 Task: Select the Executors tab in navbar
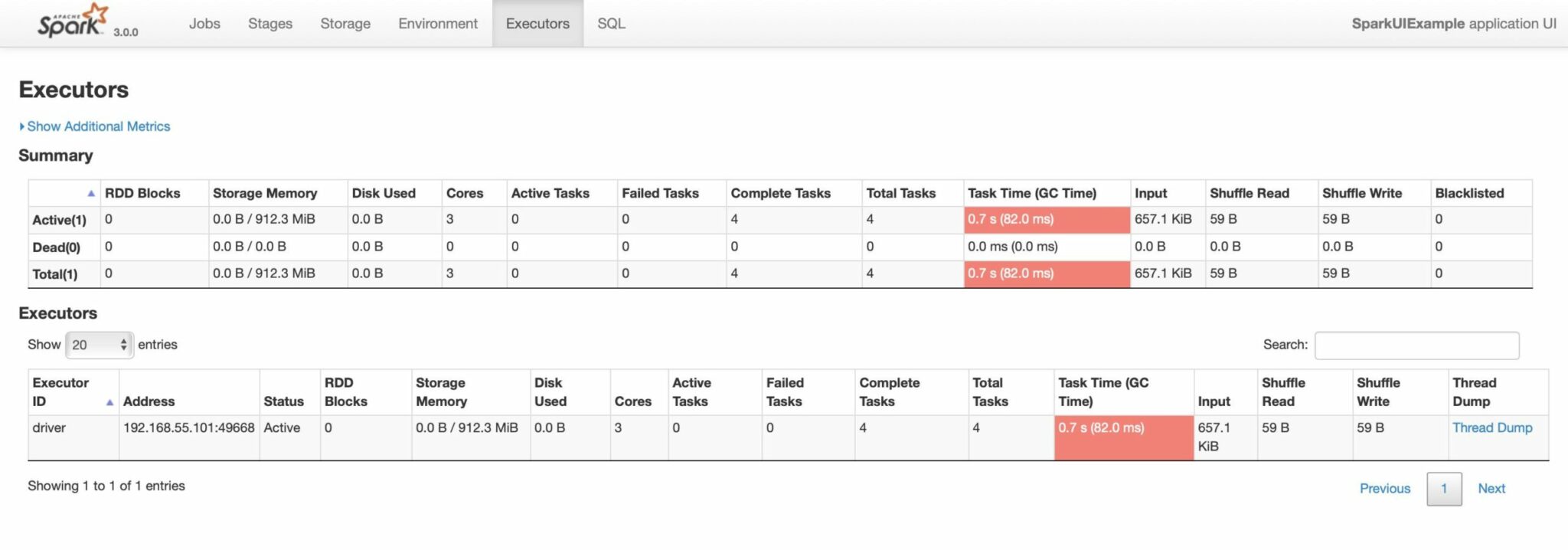(x=537, y=24)
